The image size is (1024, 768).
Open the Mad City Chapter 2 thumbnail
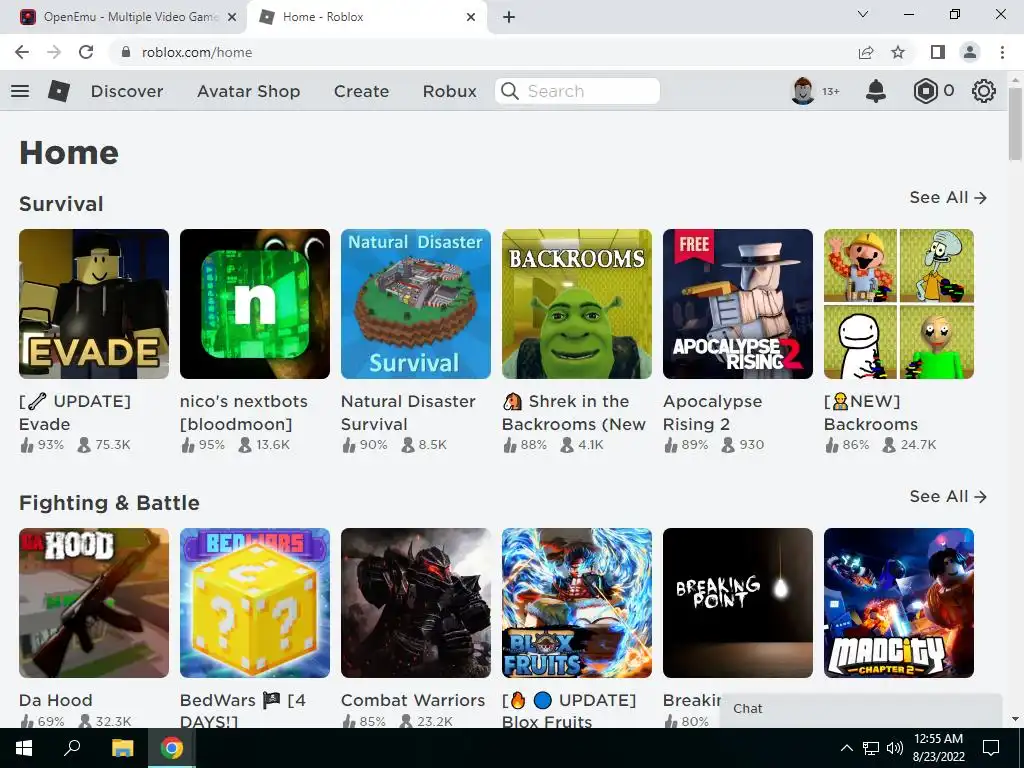[x=899, y=603]
